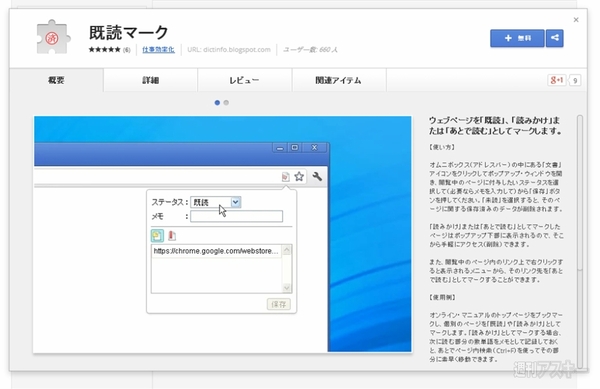
Task: Click the 既読マーク title heading
Action: pos(129,33)
